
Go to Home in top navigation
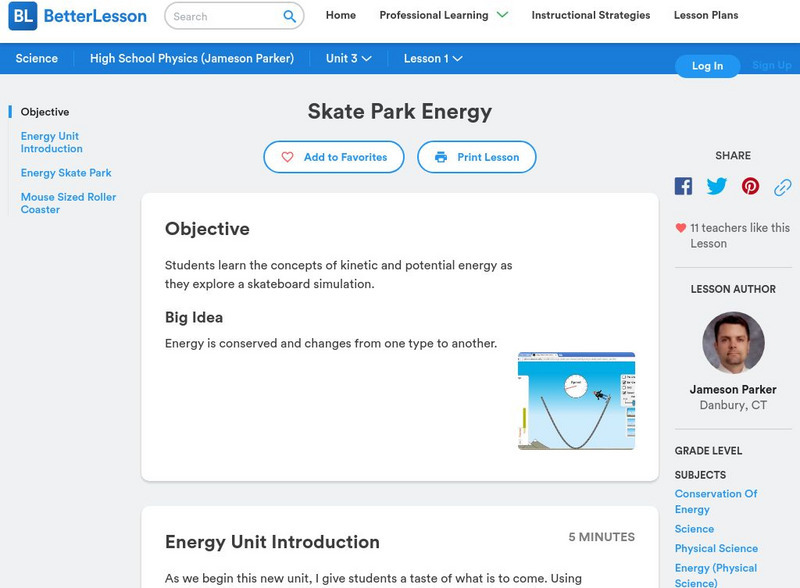click(x=341, y=15)
